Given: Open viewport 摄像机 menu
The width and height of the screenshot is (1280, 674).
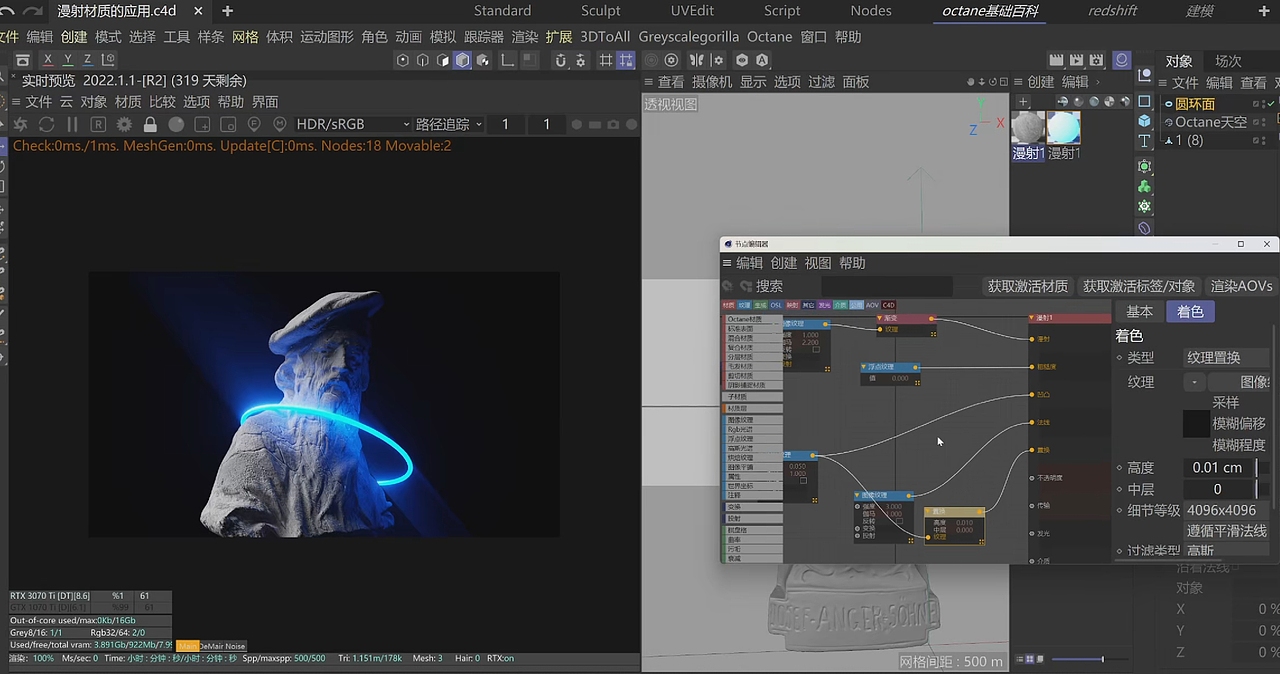Looking at the screenshot, I should (x=712, y=82).
